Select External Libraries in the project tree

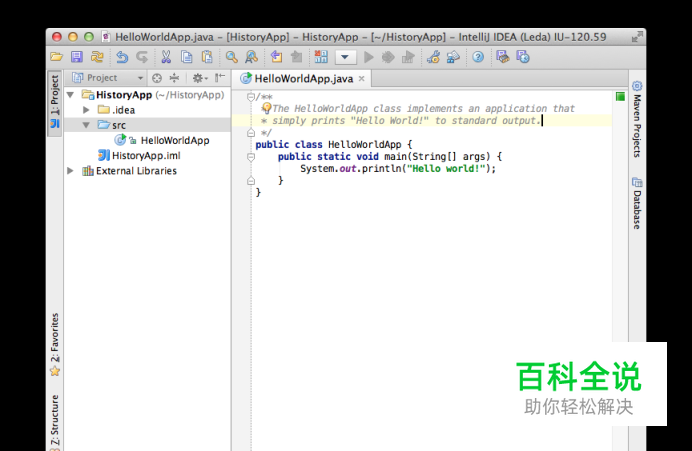pyautogui.click(x=129, y=171)
